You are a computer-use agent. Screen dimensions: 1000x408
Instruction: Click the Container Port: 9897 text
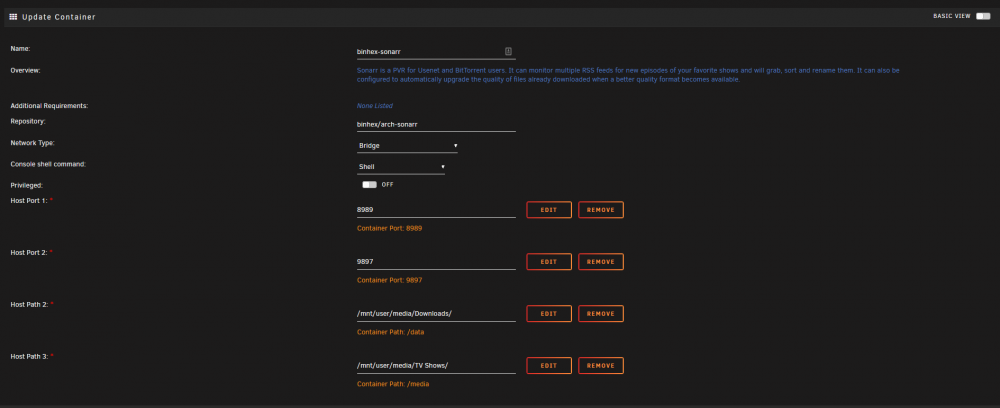390,280
